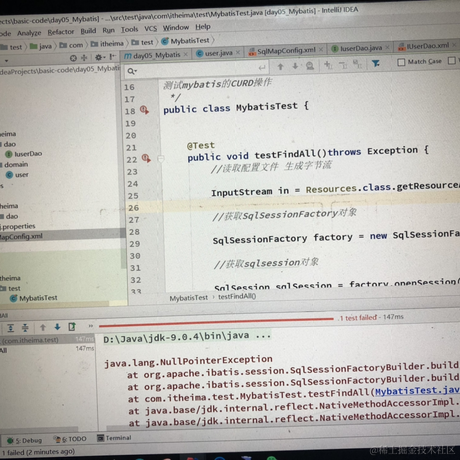Open the Refactor menu
460x460 pixels.
pyautogui.click(x=61, y=32)
